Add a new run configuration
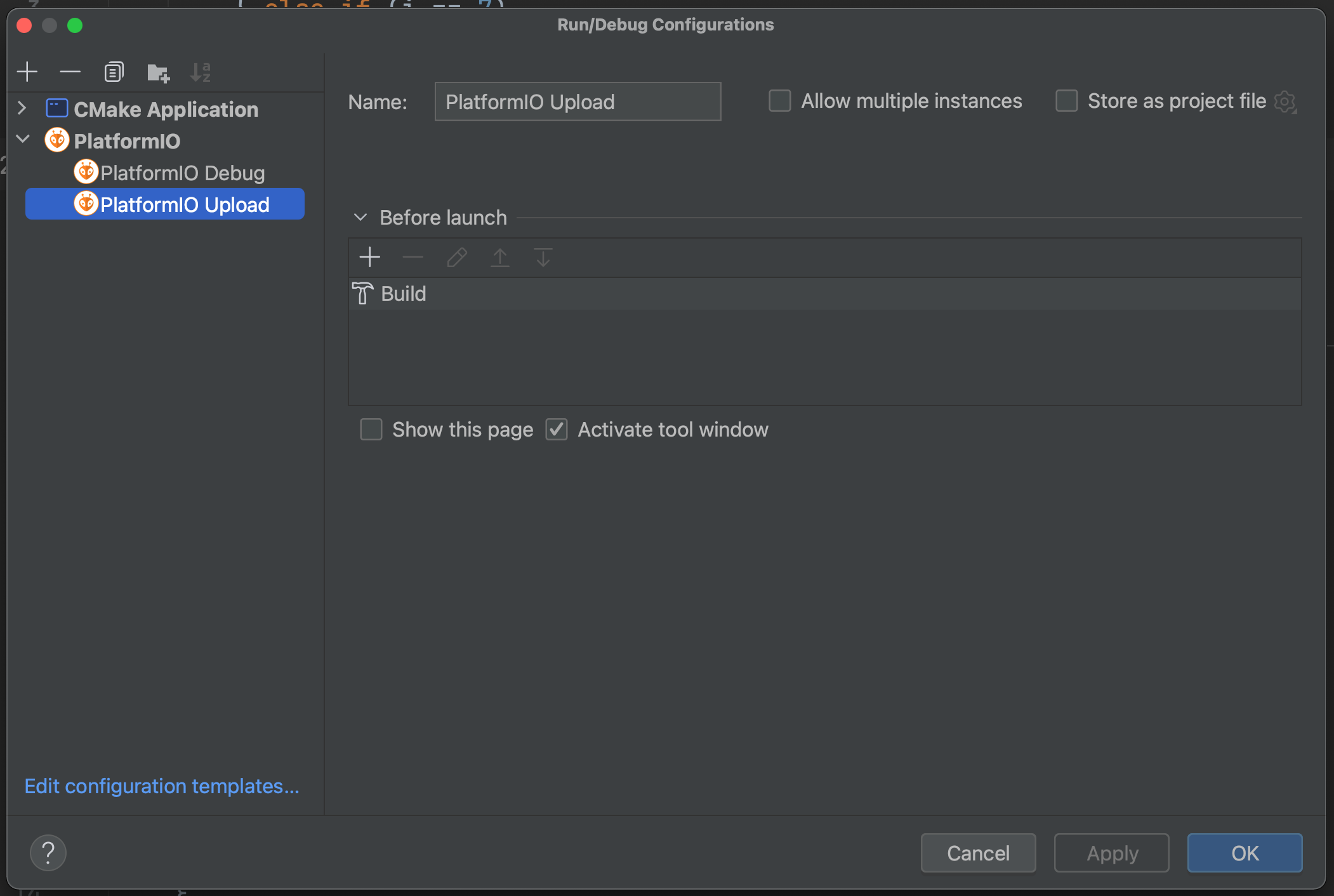Image resolution: width=1334 pixels, height=896 pixels. pyautogui.click(x=27, y=72)
